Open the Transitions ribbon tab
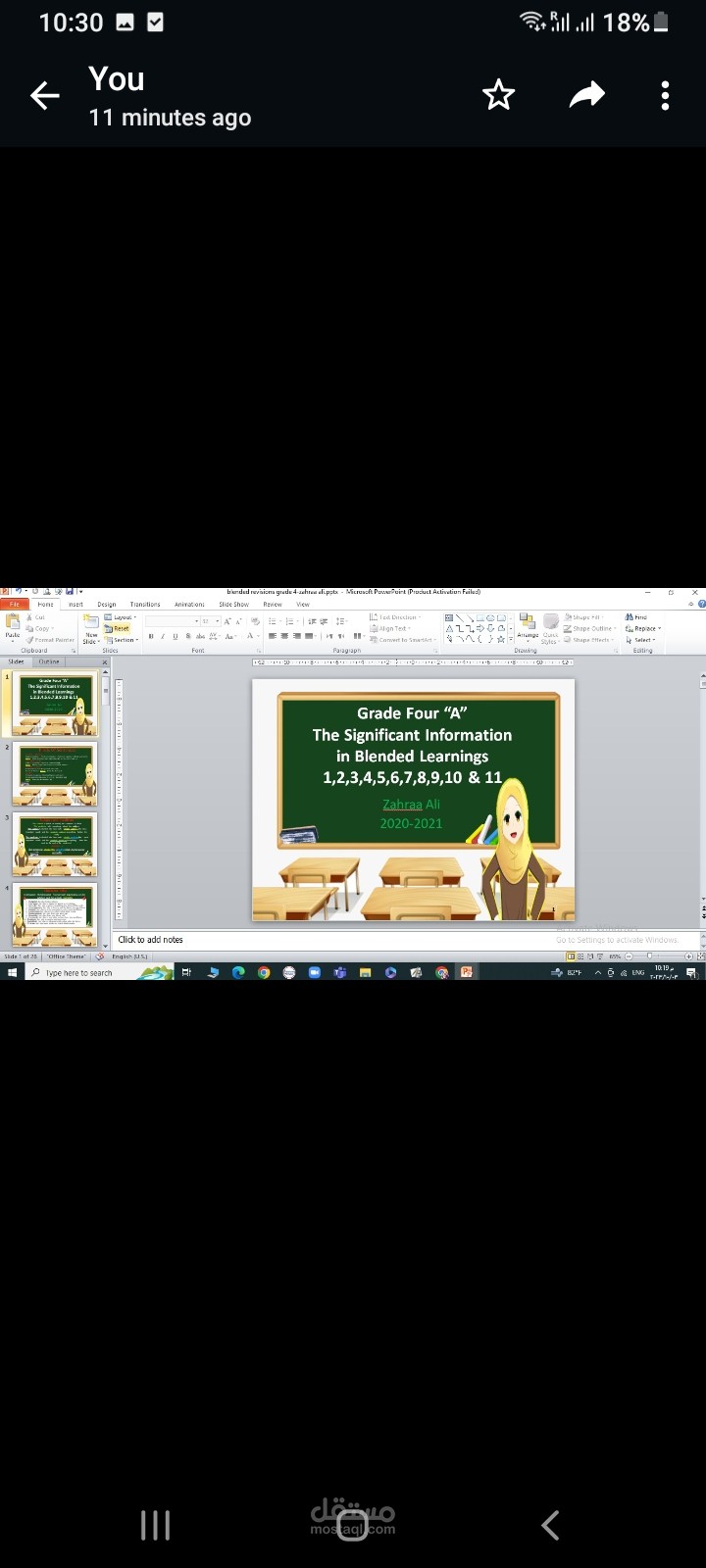Screen dimensions: 706x1568 click(145, 605)
